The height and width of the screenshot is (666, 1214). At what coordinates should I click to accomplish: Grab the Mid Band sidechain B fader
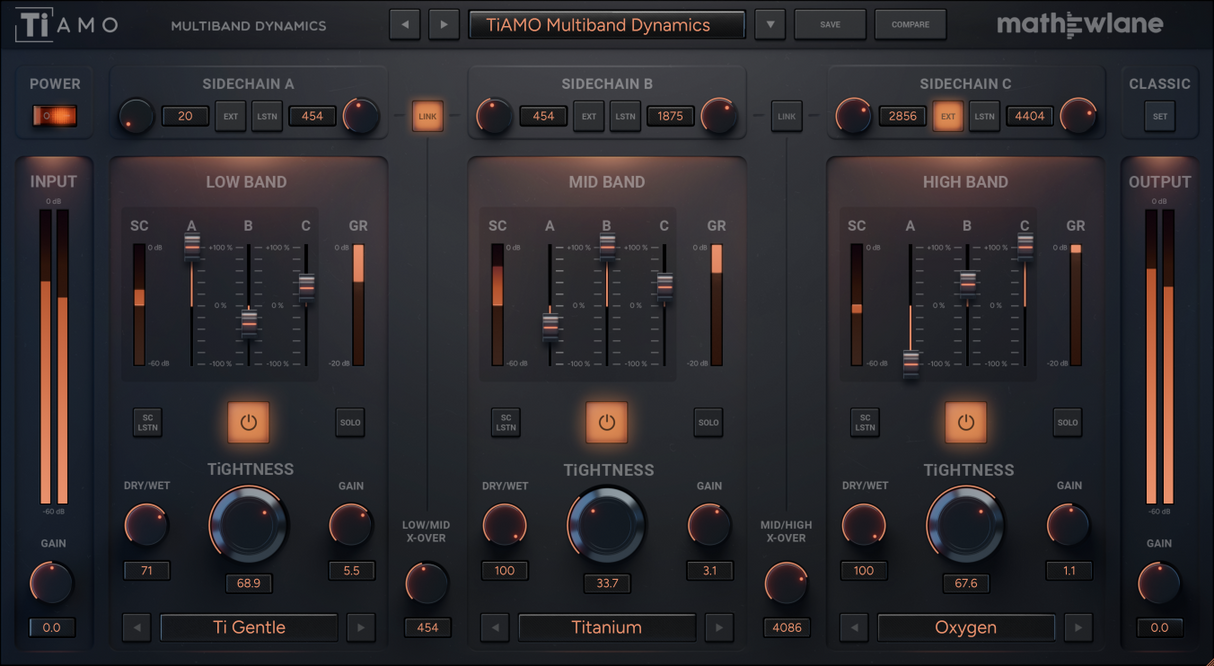607,246
